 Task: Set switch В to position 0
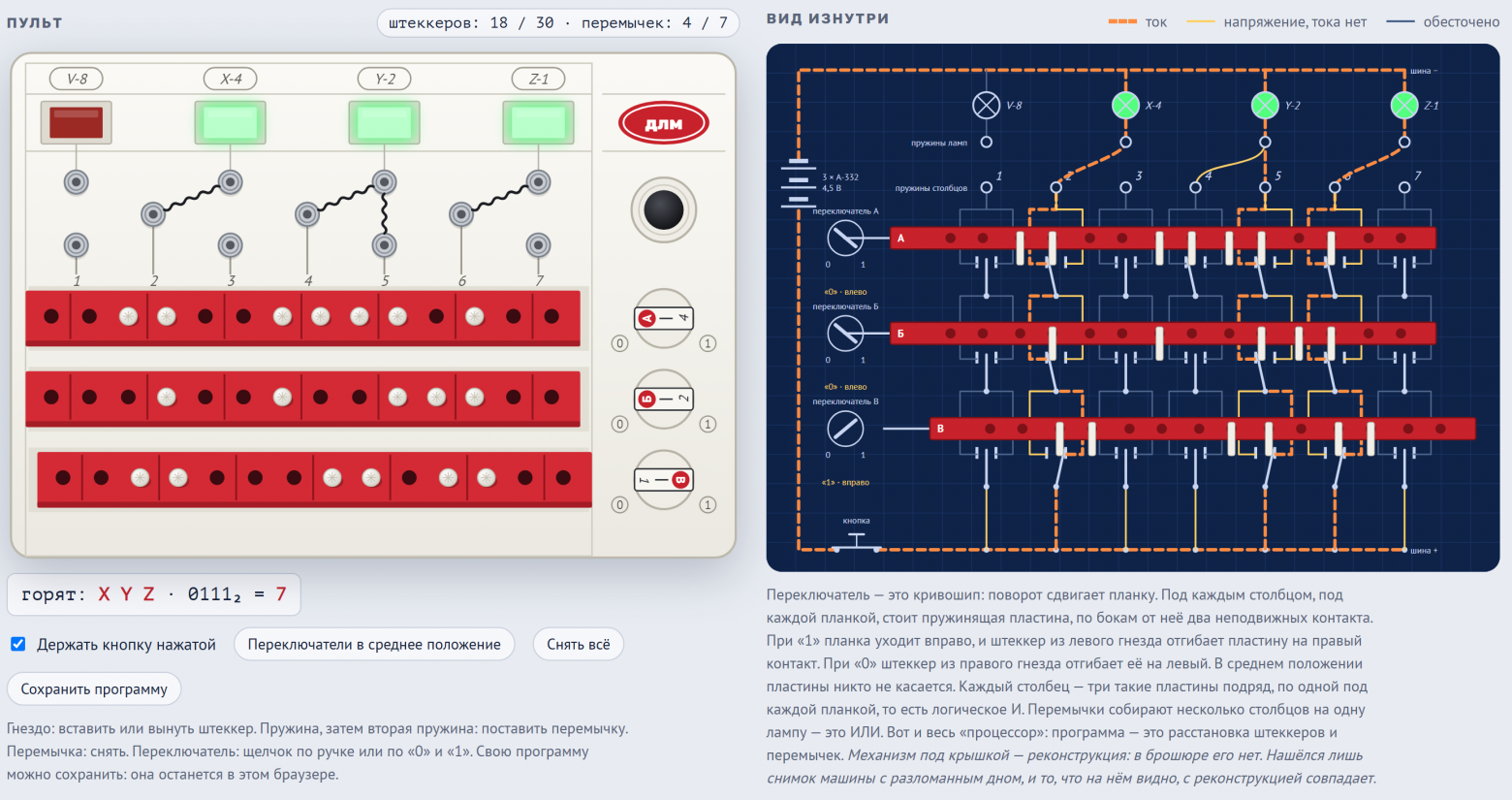tap(620, 504)
